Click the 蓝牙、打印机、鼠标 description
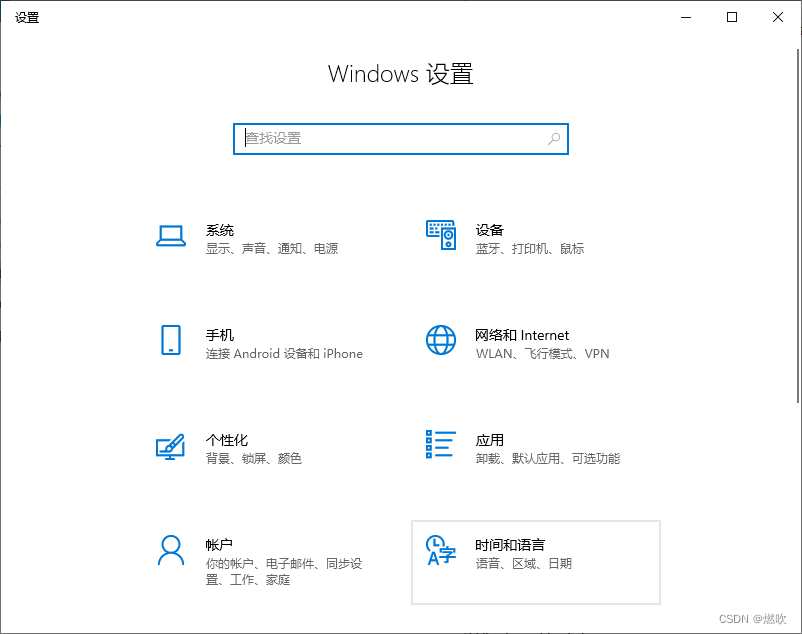This screenshot has width=802, height=634. [x=530, y=248]
